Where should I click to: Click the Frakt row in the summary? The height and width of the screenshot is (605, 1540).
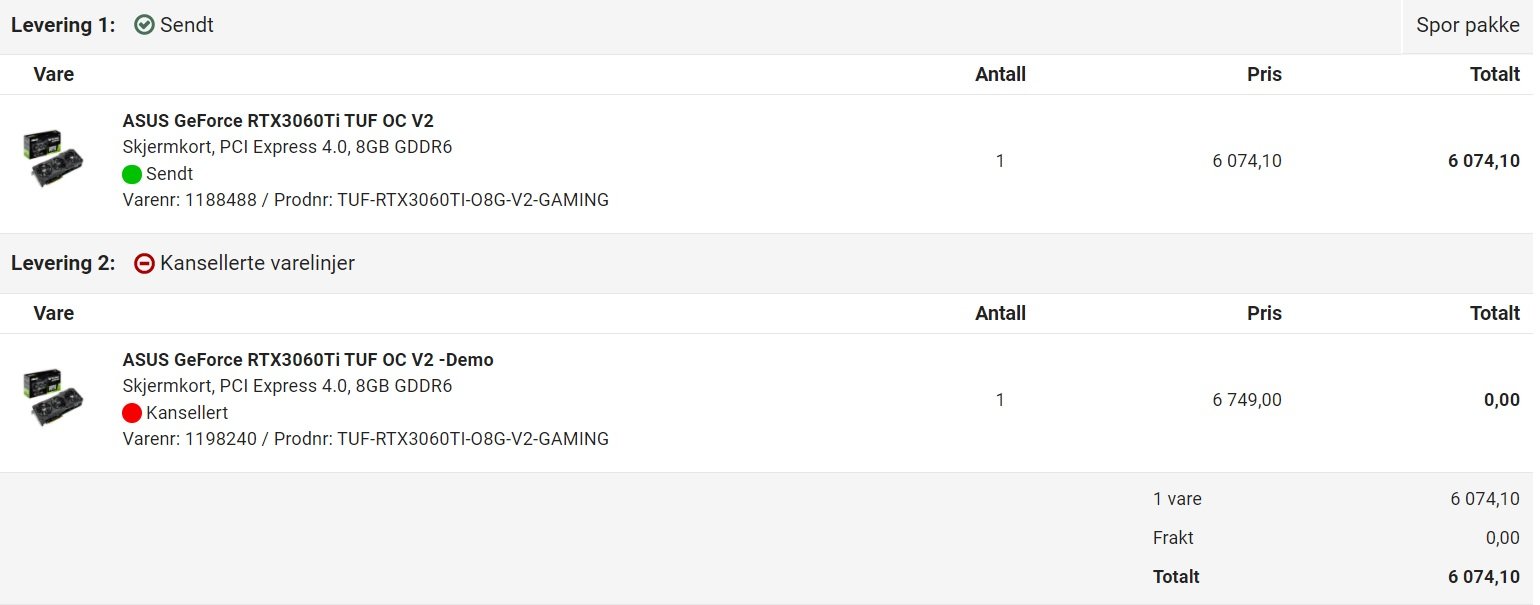(x=1336, y=538)
